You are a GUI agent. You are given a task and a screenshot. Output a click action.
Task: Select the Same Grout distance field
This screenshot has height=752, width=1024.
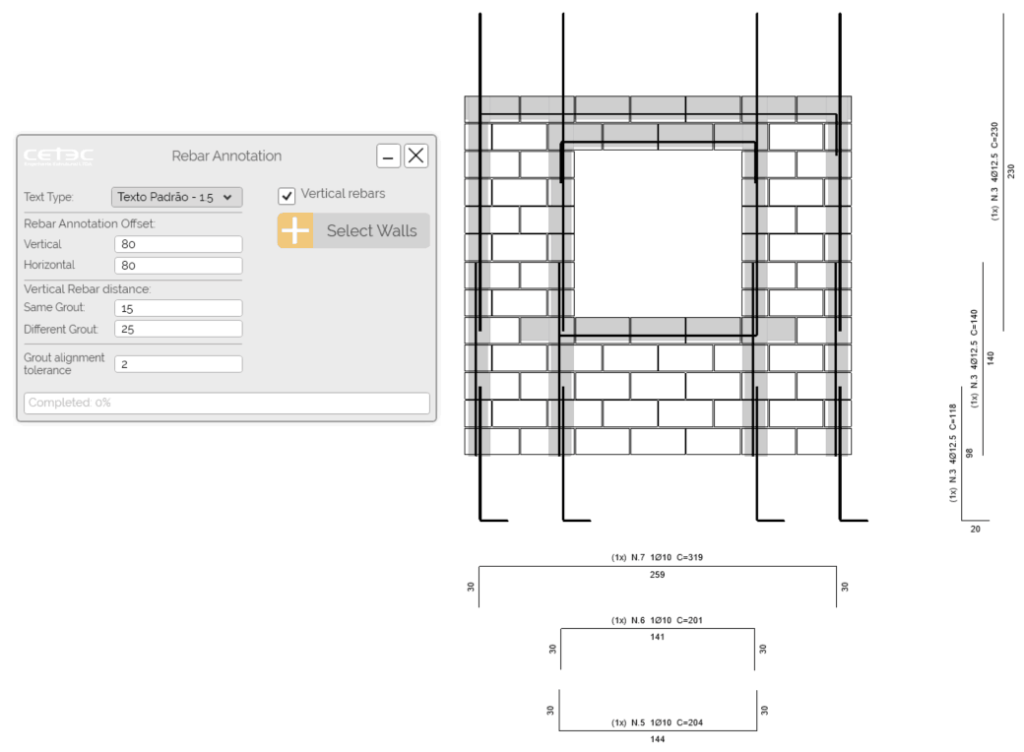point(178,307)
